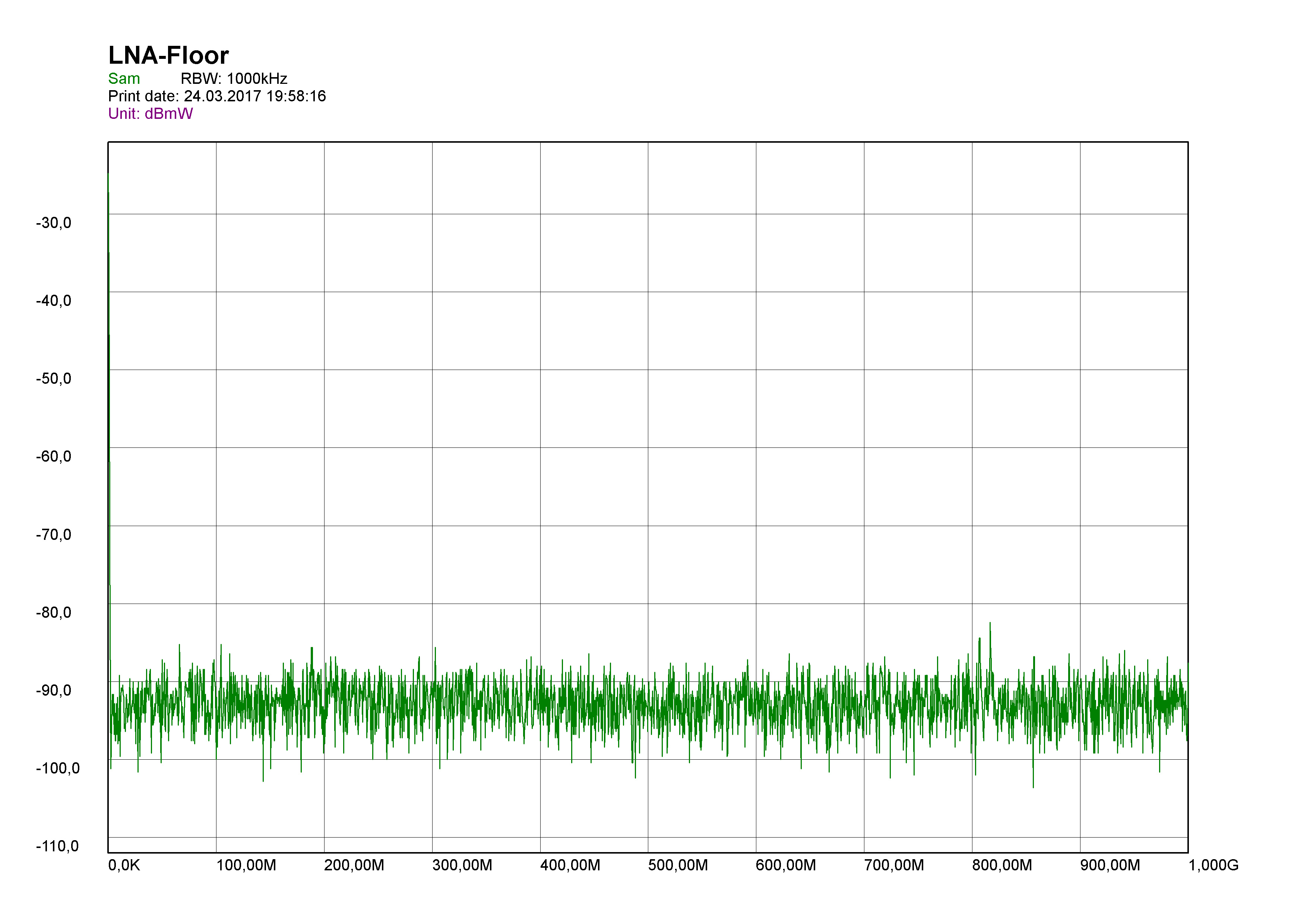Click the 800,00M x-axis label
Screen dimensions: 1307x924
(1002, 866)
